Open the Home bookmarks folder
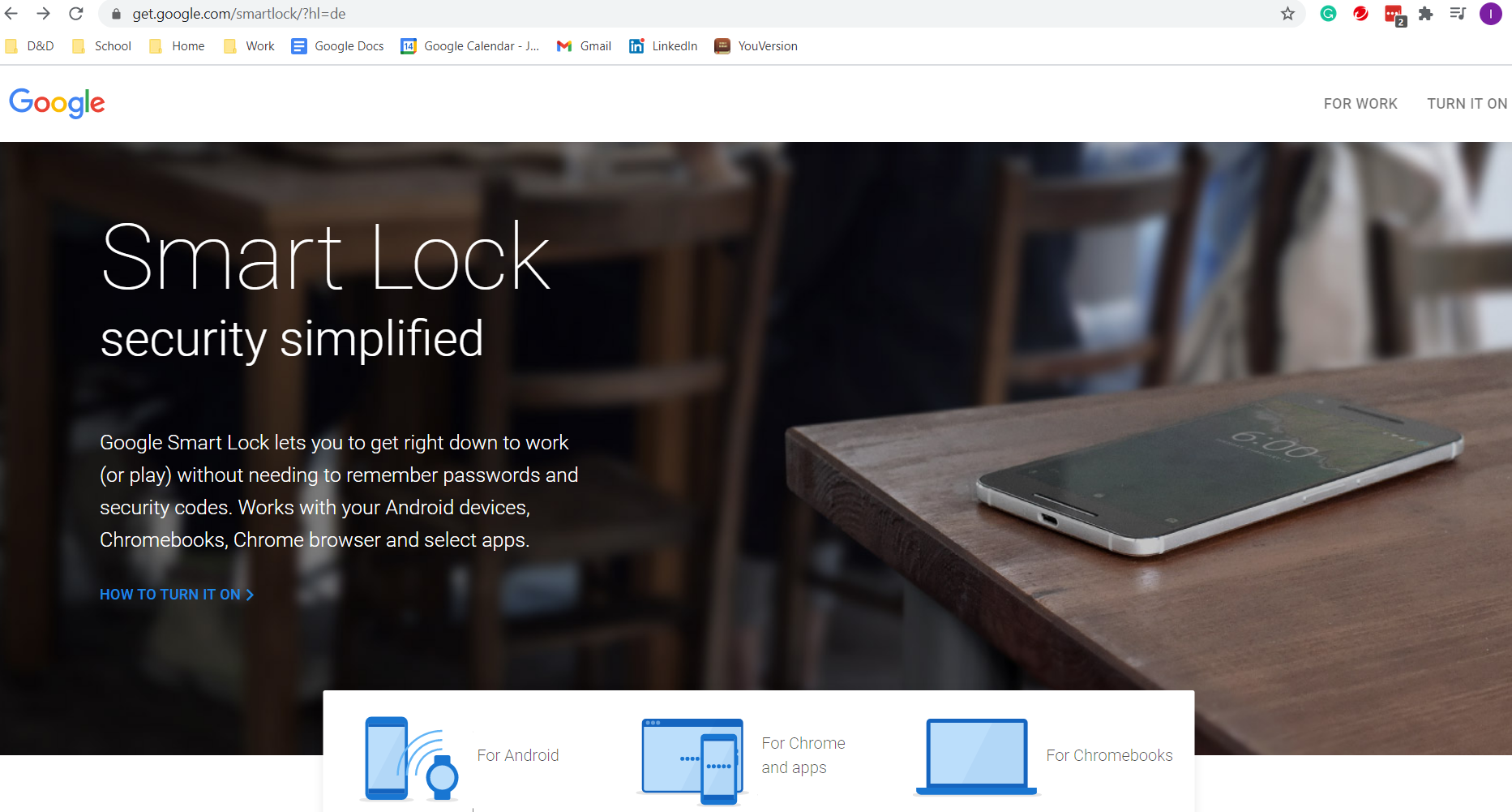This screenshot has width=1512, height=812. point(178,46)
